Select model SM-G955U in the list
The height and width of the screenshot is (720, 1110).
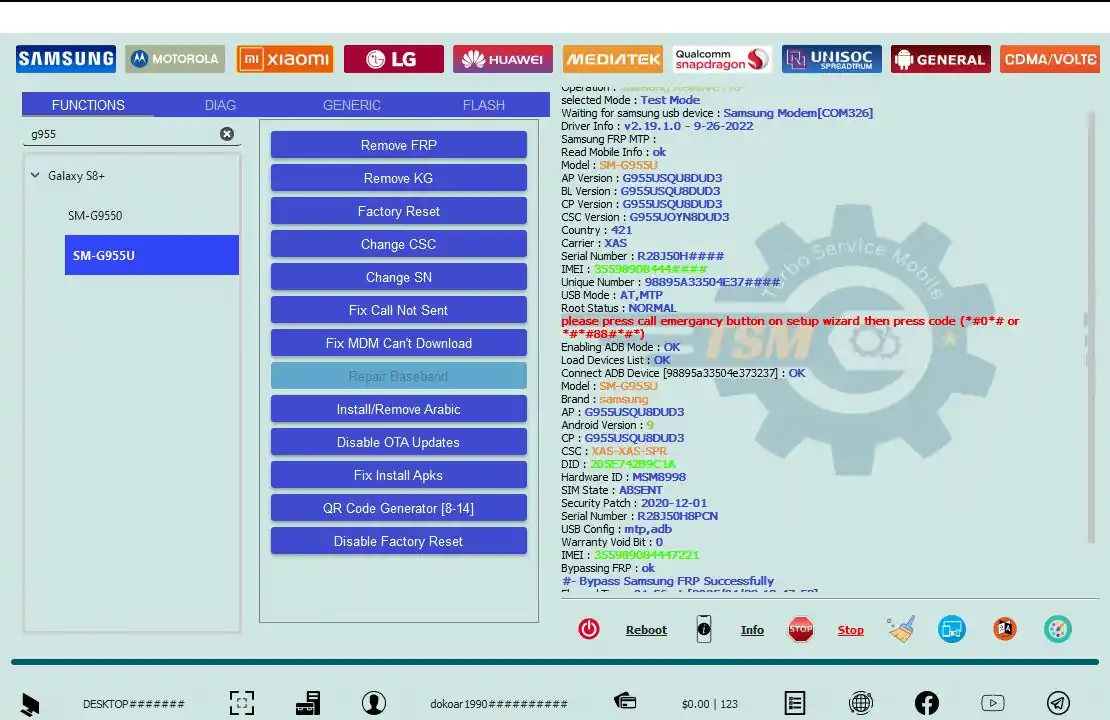(x=151, y=255)
